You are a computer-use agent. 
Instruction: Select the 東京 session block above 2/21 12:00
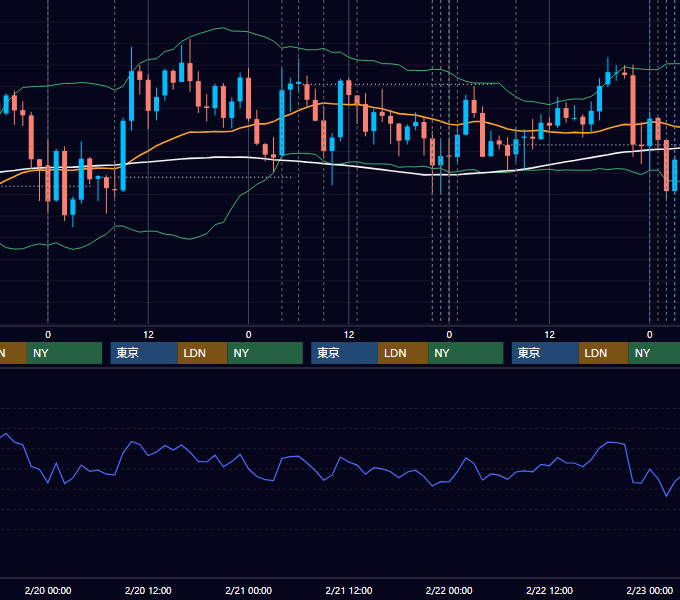click(x=345, y=353)
